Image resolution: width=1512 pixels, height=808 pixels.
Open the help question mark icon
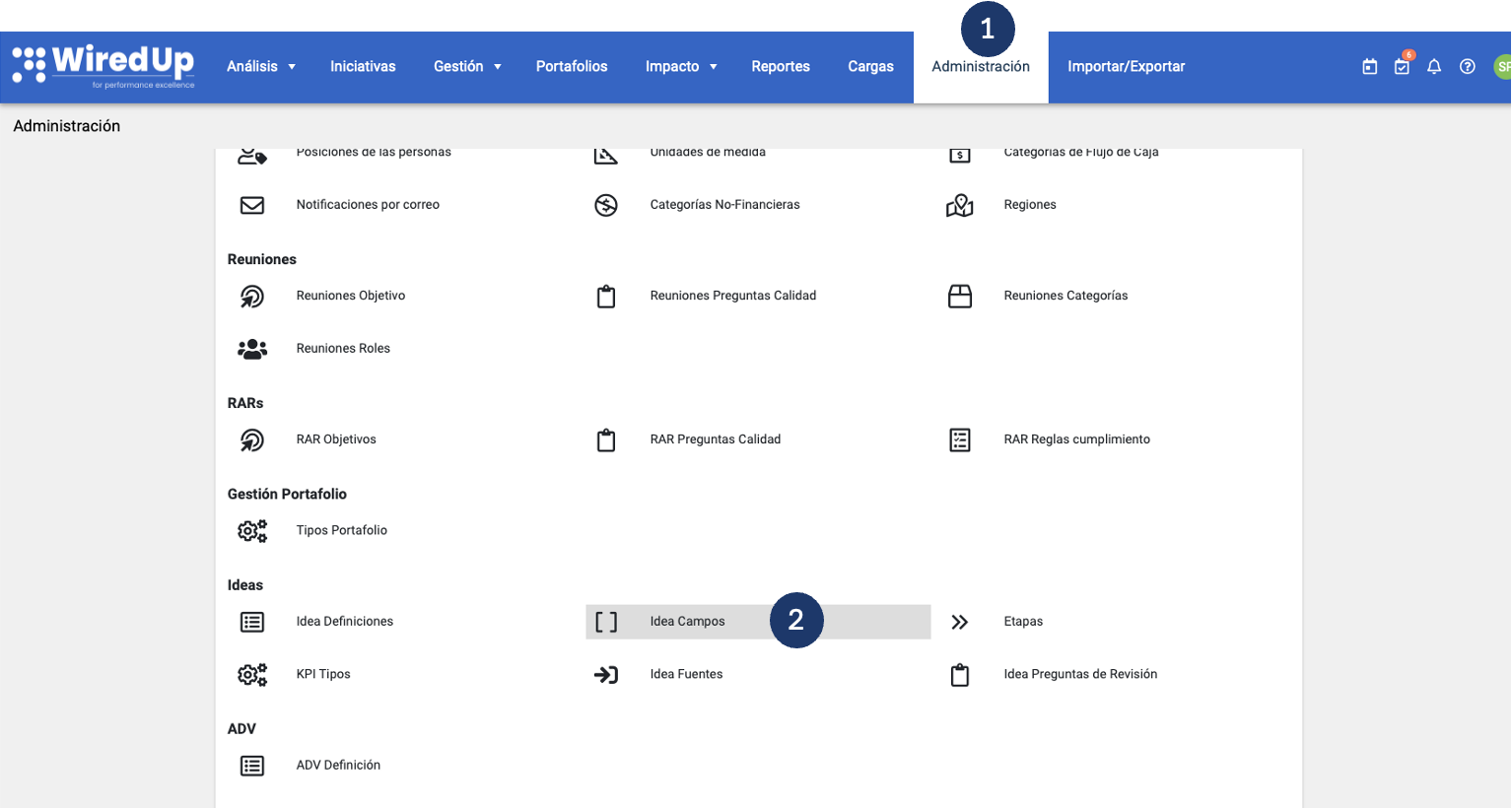click(x=1468, y=67)
